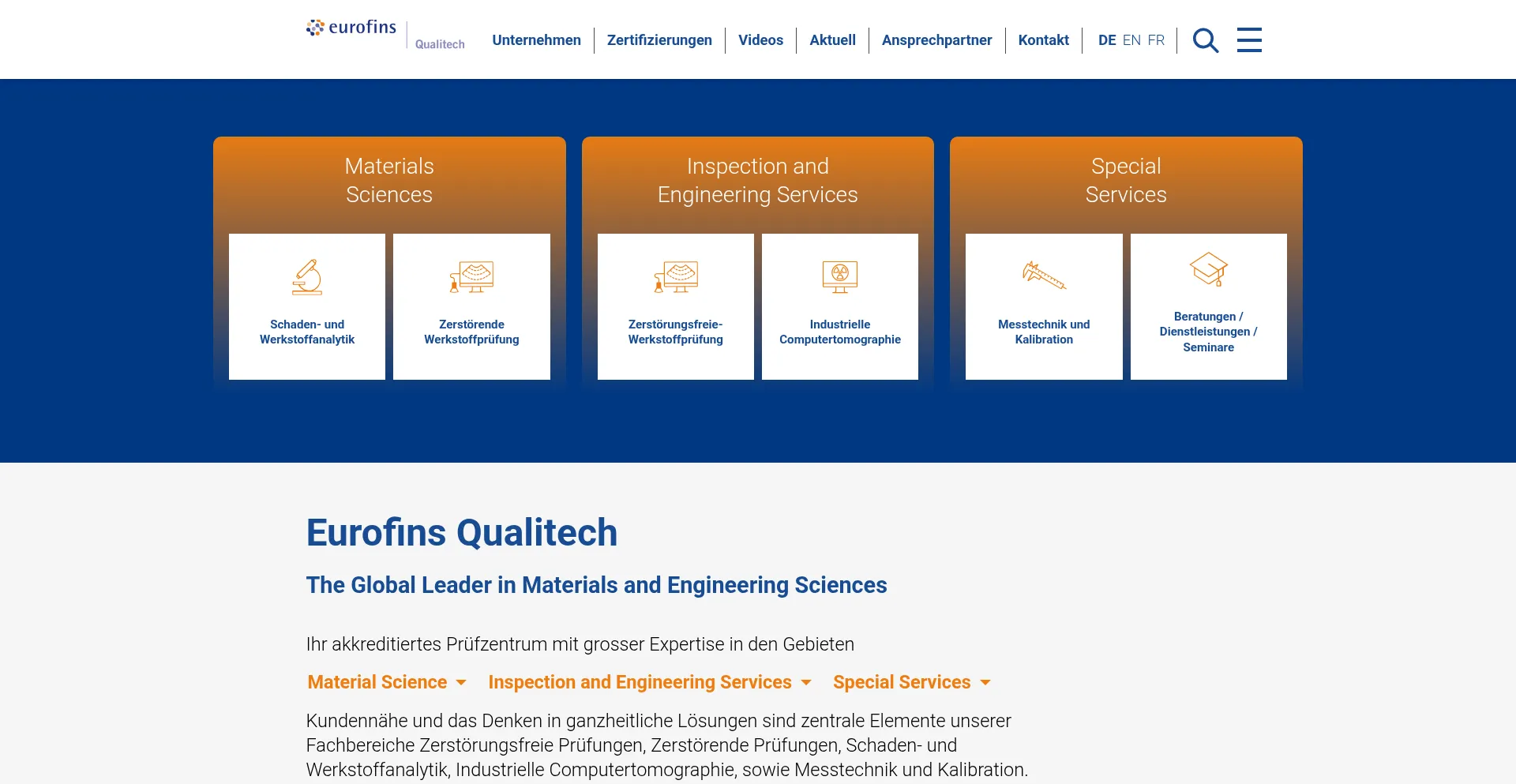Open Messtechnik und Kalibration tile label

click(x=1044, y=332)
